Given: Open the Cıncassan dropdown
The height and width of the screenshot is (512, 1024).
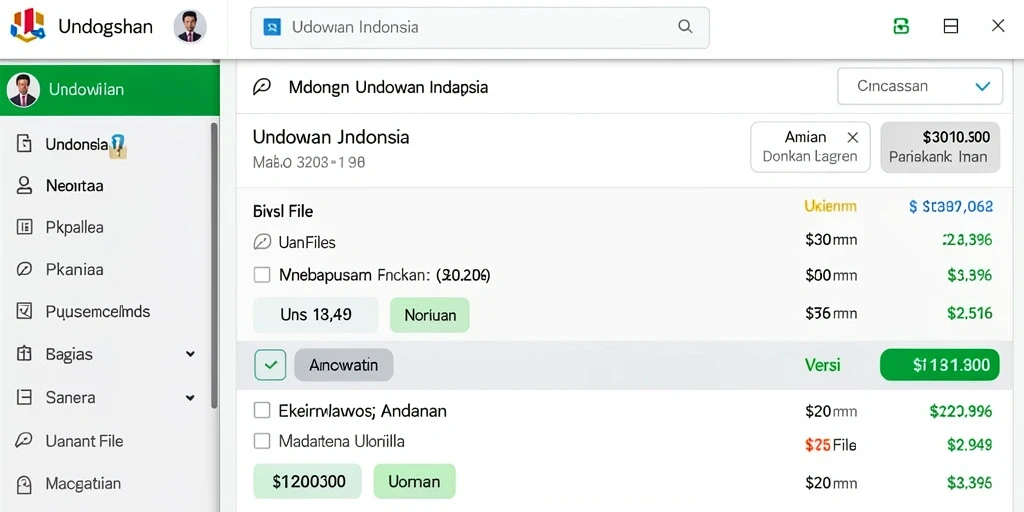Looking at the screenshot, I should click(x=920, y=86).
